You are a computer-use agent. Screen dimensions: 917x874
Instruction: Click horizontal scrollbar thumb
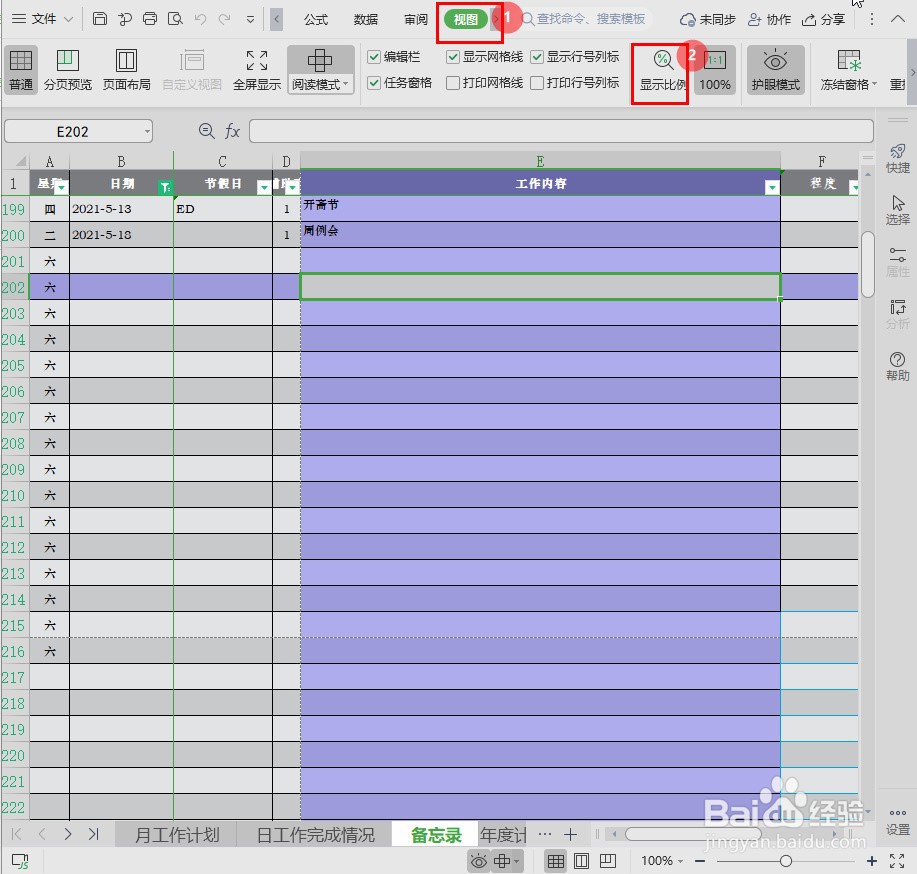pos(693,834)
